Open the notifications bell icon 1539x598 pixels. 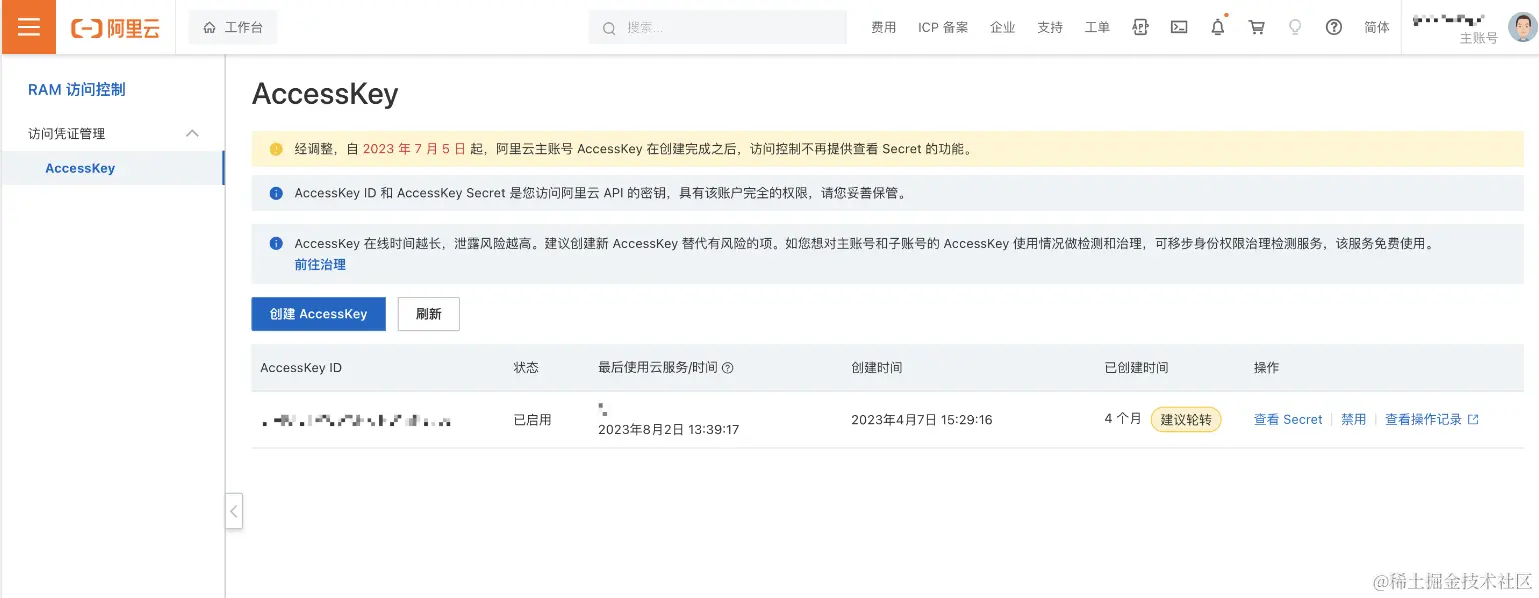click(x=1218, y=28)
